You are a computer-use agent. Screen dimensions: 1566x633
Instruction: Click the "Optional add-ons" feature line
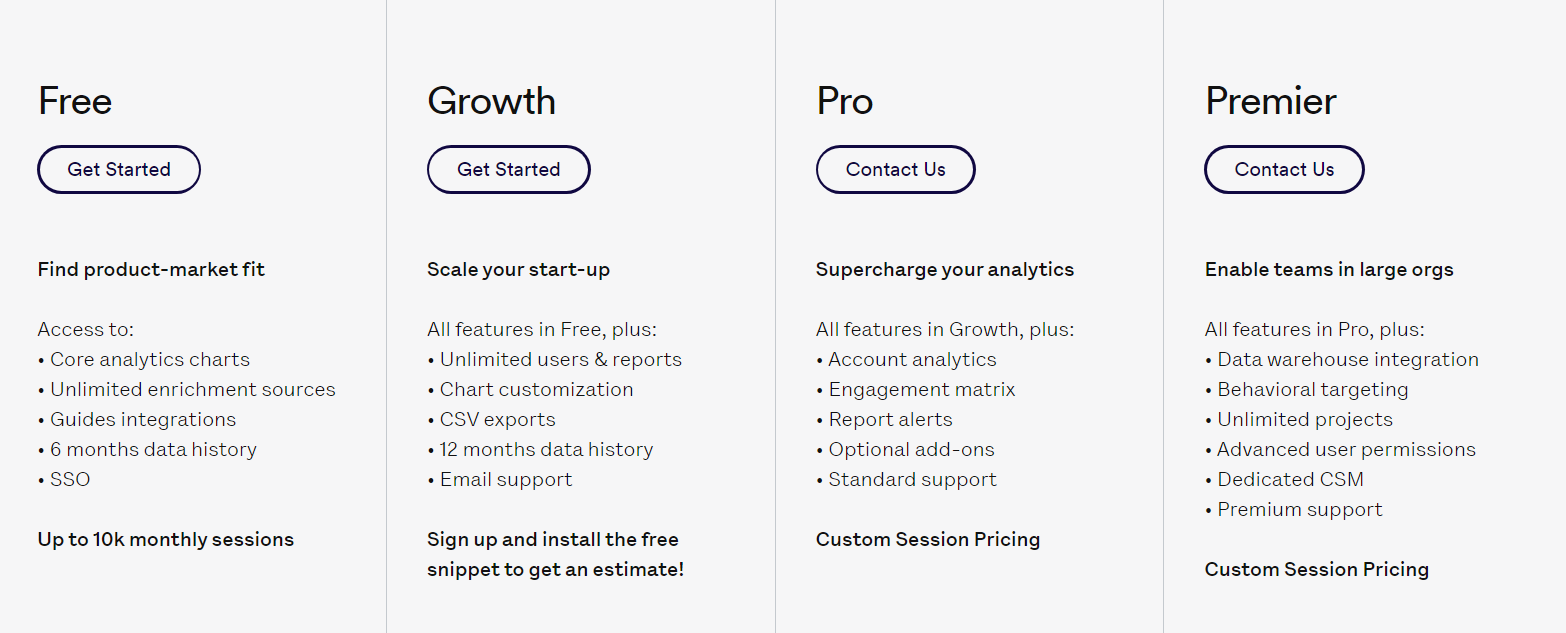coord(911,449)
